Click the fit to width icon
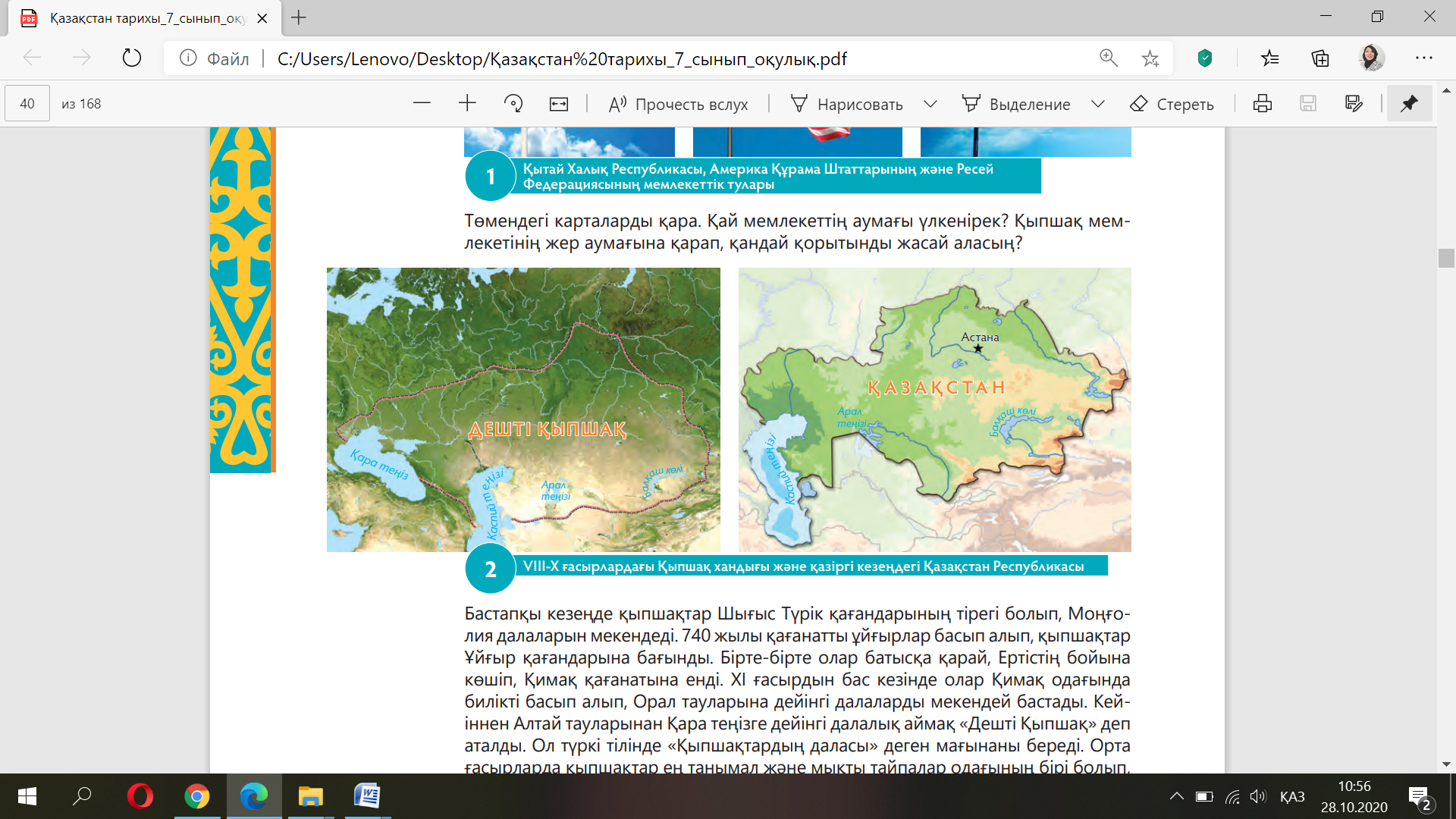Viewport: 1456px width, 819px height. click(559, 104)
